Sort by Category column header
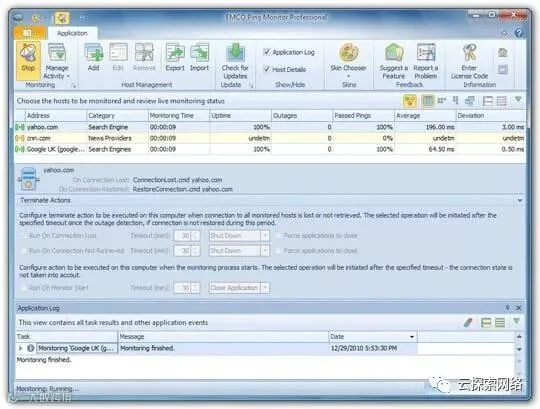Screen dimensions: 540x409 point(117,116)
